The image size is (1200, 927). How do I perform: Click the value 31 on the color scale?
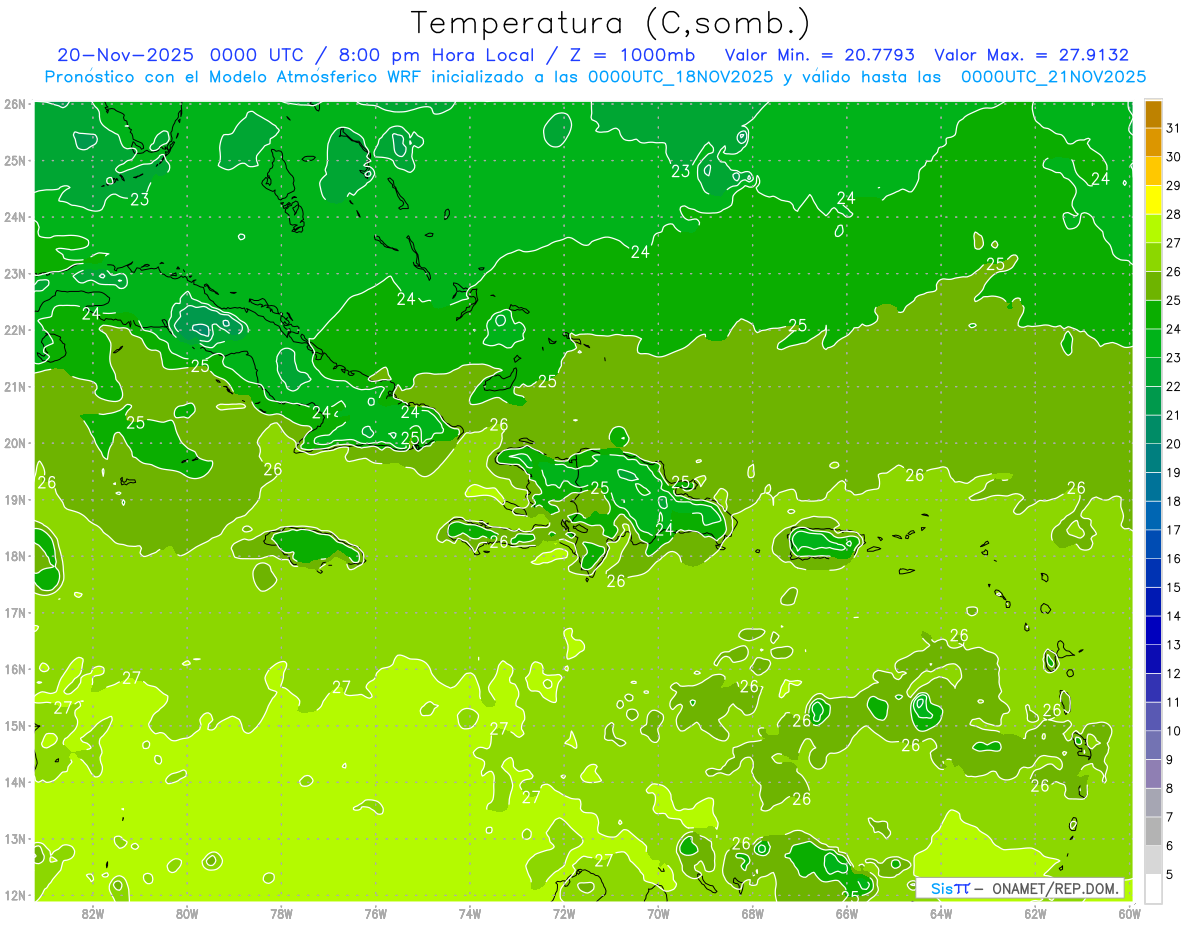coord(1173,128)
